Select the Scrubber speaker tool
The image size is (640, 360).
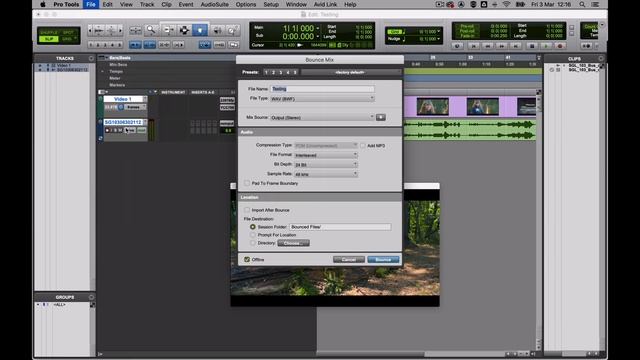pos(217,30)
